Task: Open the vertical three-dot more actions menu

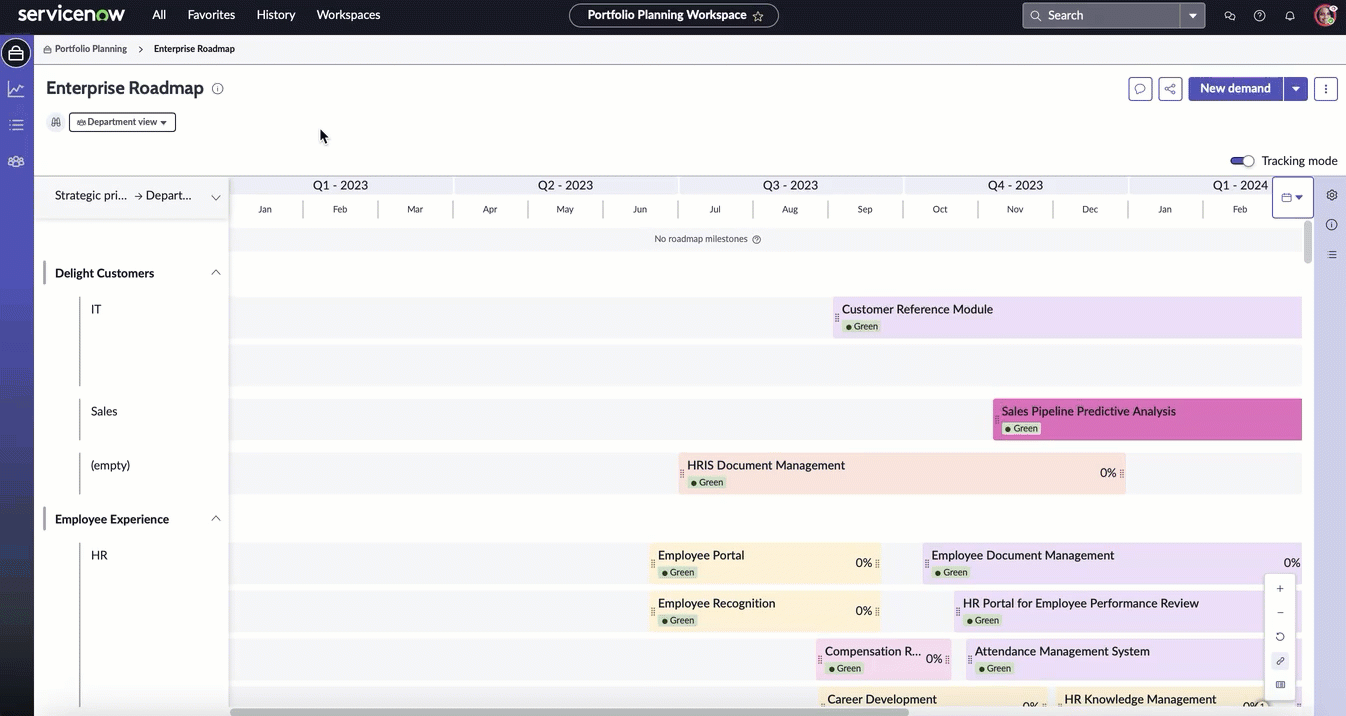Action: point(1326,89)
